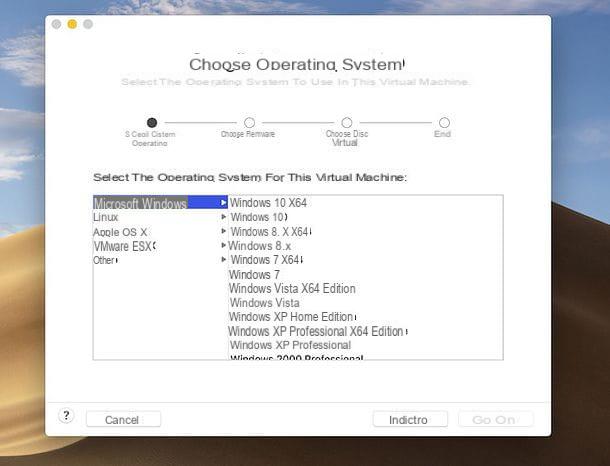
Task: Expand the Microsoft Windows arrow
Action: tap(223, 203)
